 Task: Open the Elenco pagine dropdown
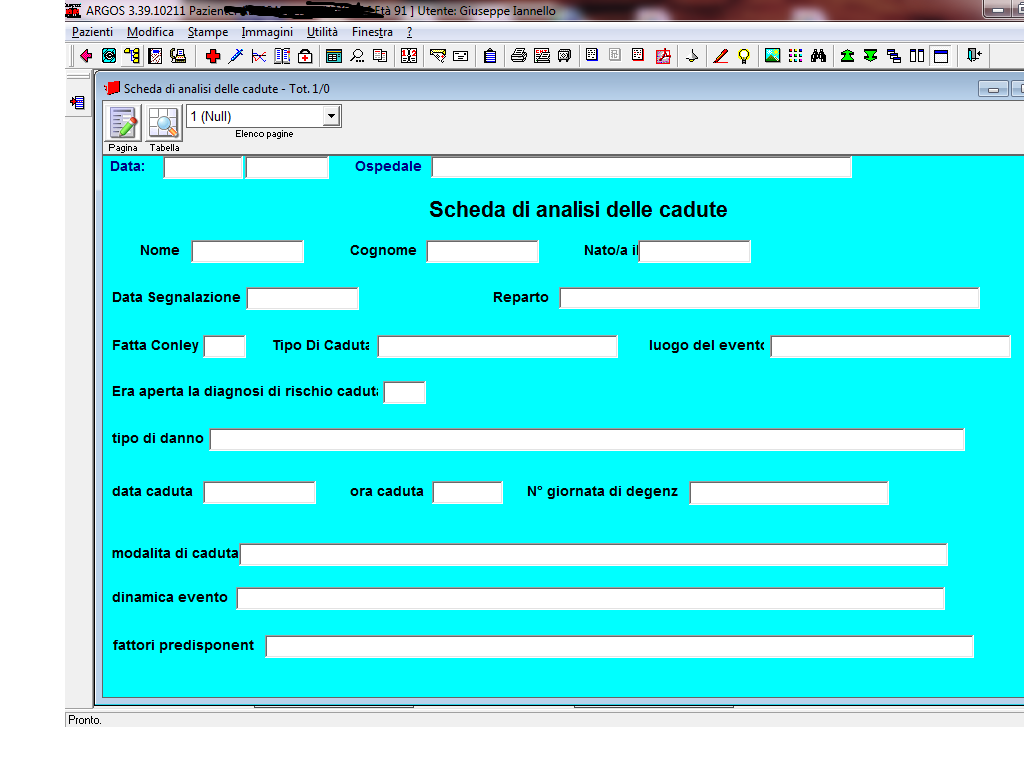[x=333, y=115]
